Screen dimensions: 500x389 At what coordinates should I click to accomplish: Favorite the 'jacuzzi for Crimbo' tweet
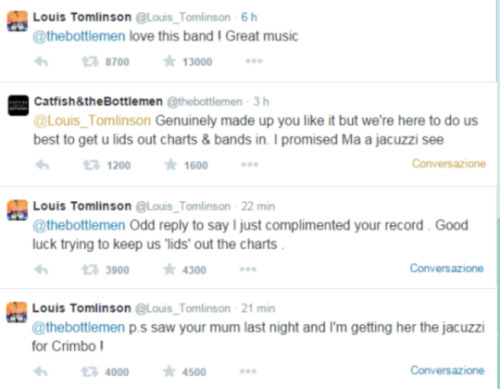[x=169, y=371]
